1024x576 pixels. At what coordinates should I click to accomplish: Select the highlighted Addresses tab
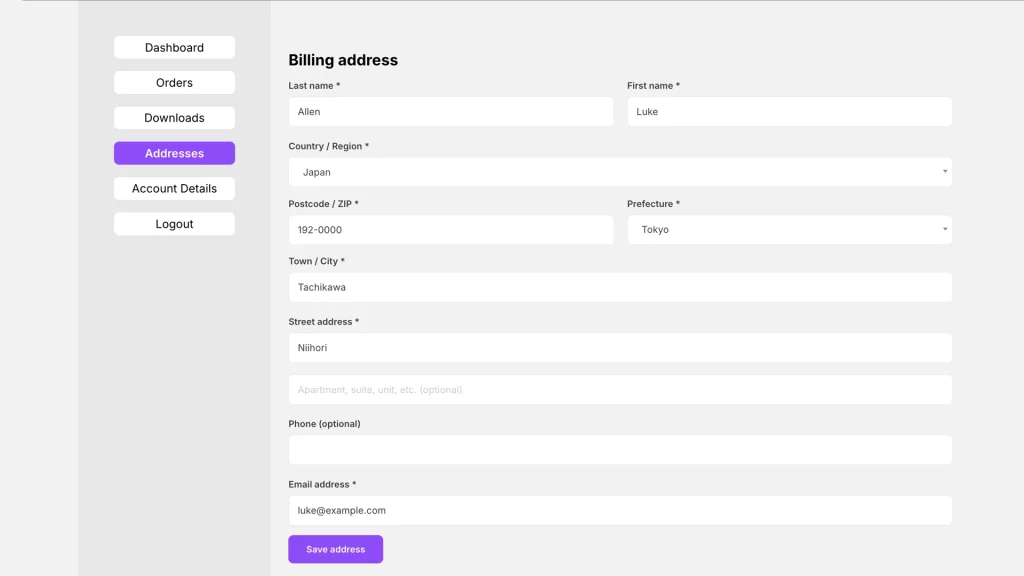tap(174, 153)
